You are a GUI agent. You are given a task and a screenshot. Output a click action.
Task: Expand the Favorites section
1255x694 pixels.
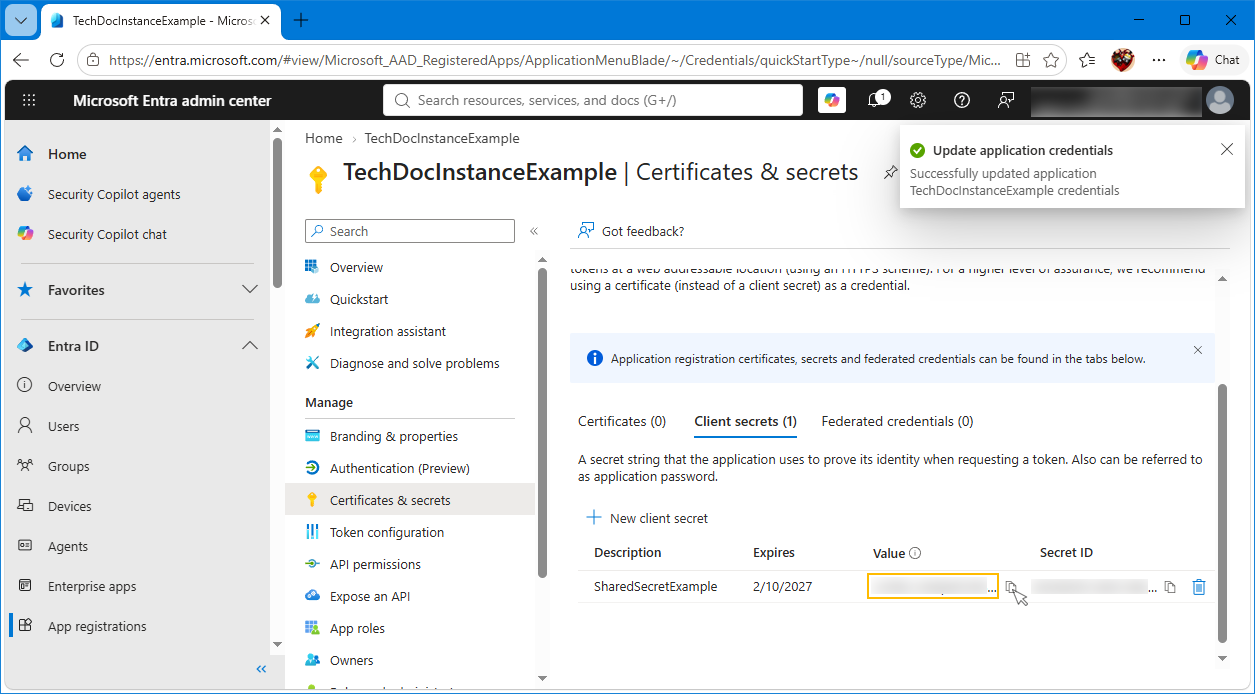[249, 290]
